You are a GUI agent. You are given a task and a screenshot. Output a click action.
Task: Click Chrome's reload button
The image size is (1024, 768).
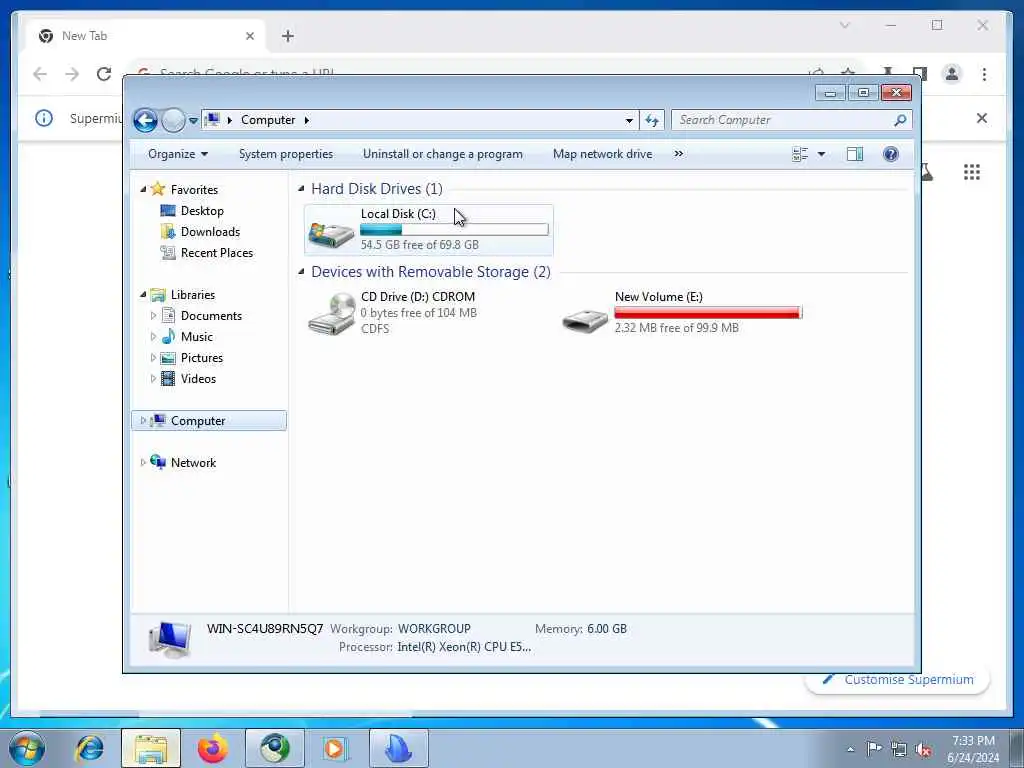[x=104, y=74]
